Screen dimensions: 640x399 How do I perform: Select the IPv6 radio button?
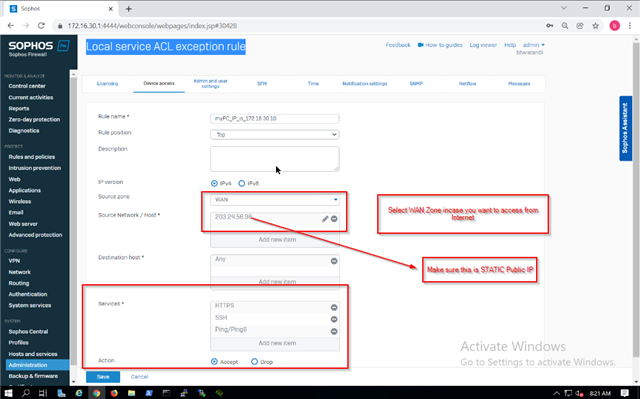(x=242, y=184)
